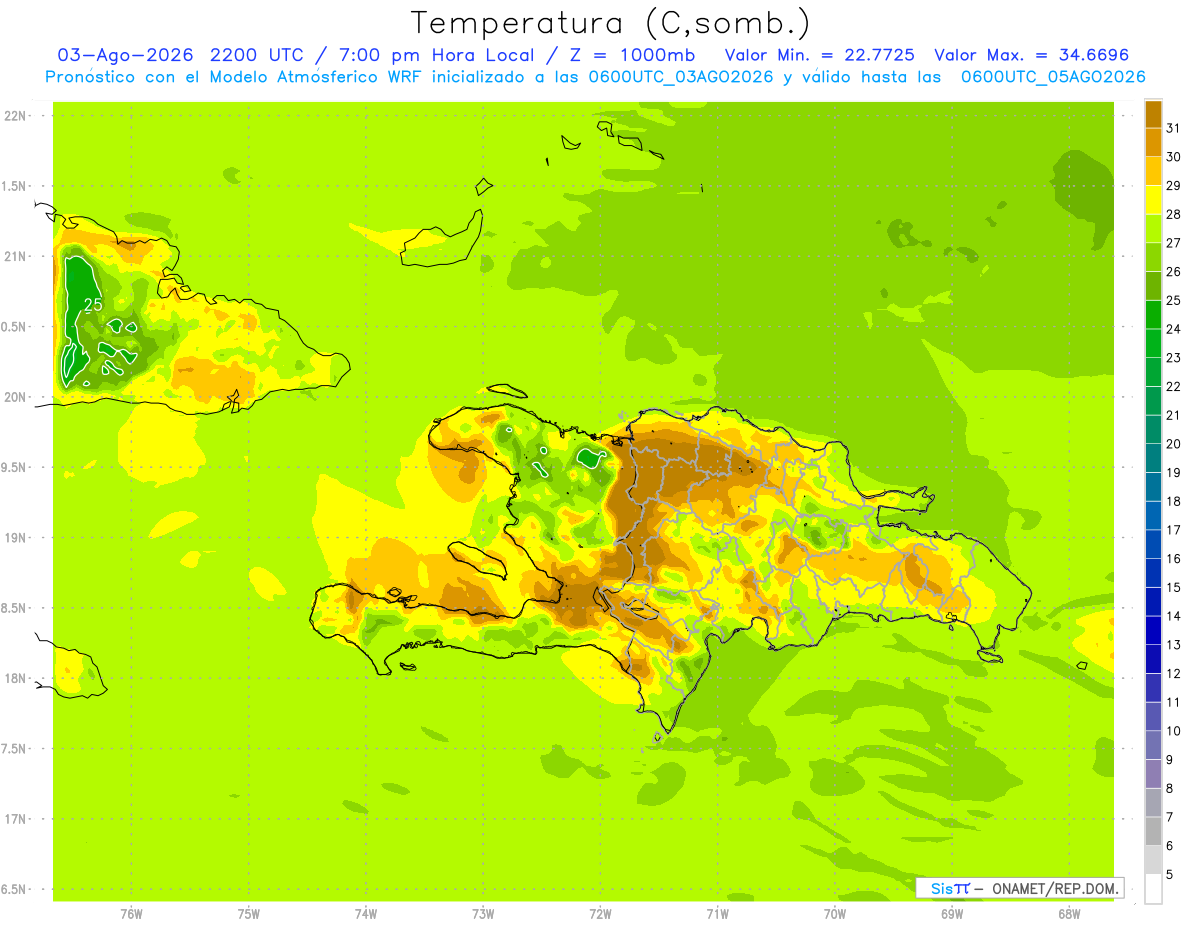Click the '20' value on the color legend
The image size is (1200, 927).
click(x=1173, y=443)
